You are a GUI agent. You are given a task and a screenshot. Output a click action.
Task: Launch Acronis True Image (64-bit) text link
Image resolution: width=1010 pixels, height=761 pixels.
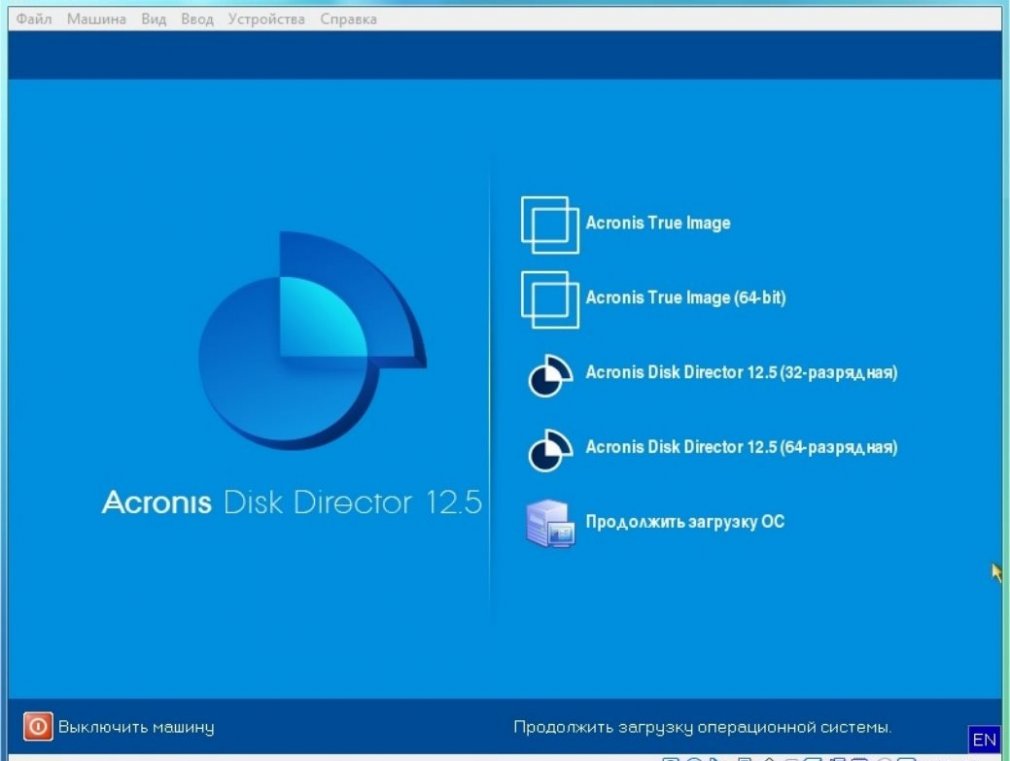pos(685,298)
